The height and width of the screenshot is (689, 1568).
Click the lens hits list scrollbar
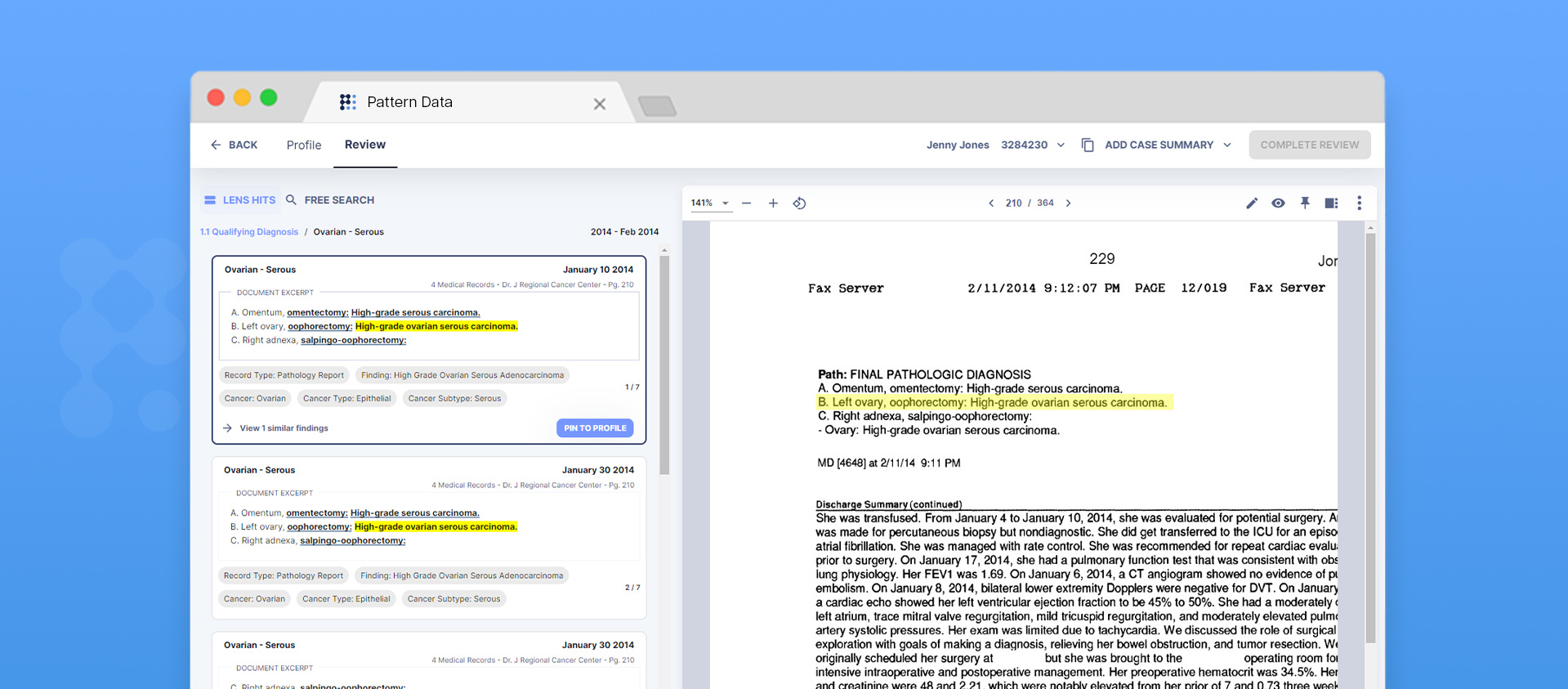click(x=664, y=365)
